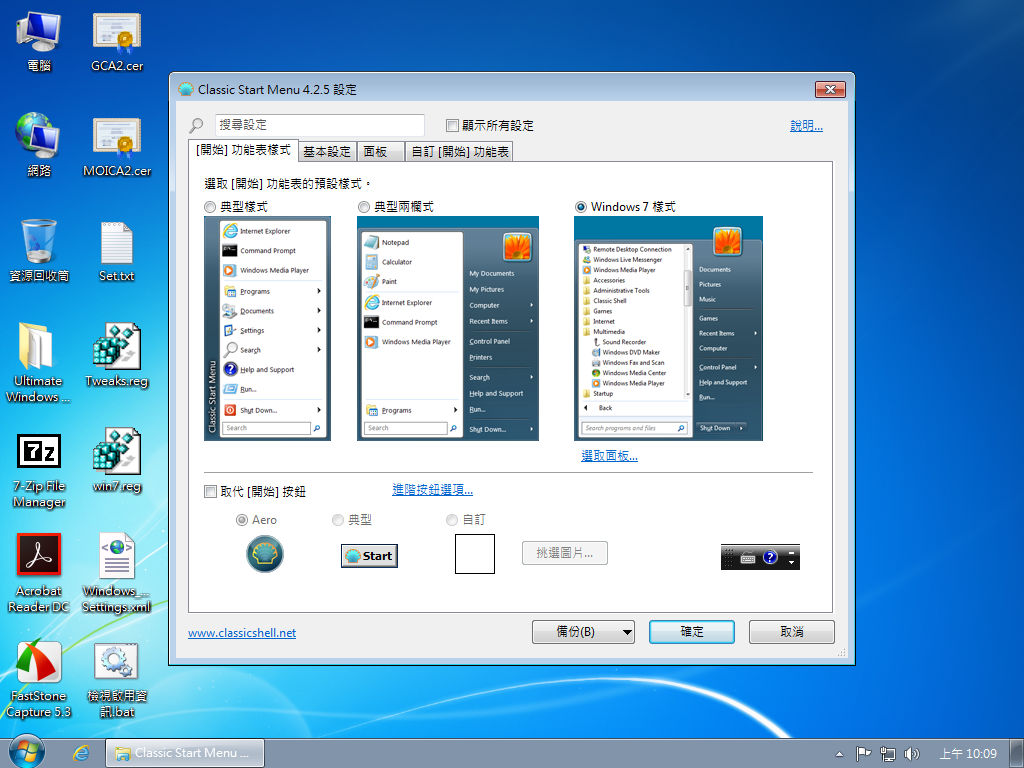Select the 資源回收筒 recycle bin icon

[39, 251]
